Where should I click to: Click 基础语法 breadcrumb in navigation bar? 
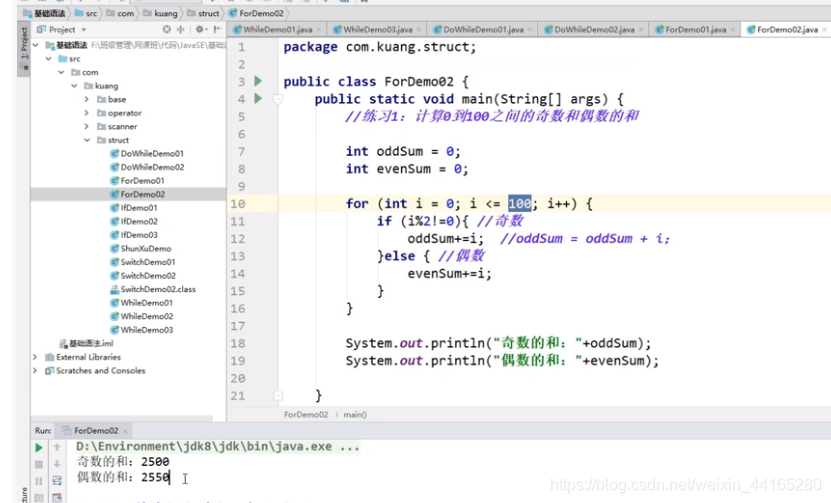[x=45, y=13]
